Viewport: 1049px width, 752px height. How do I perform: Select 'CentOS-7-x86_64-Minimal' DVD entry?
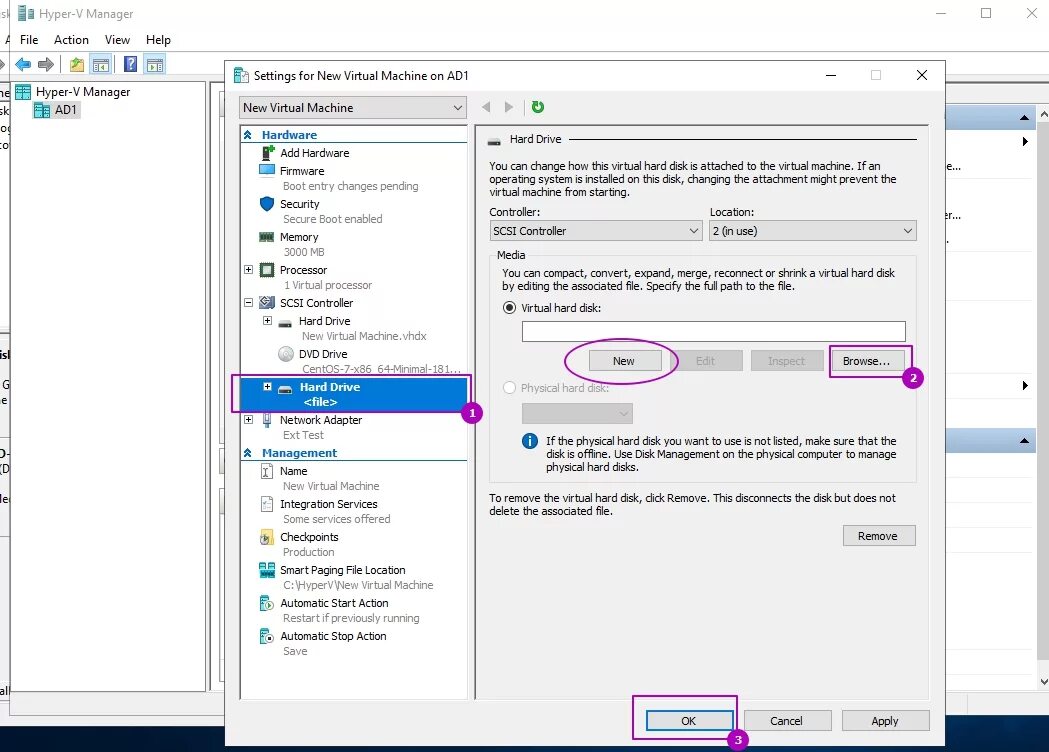[381, 369]
